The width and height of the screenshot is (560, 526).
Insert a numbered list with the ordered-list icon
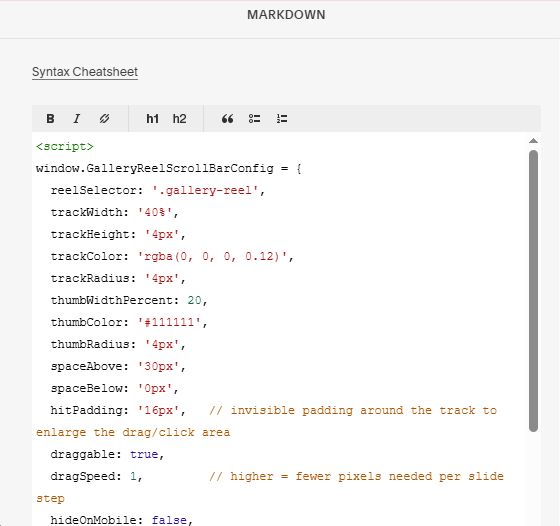[282, 119]
